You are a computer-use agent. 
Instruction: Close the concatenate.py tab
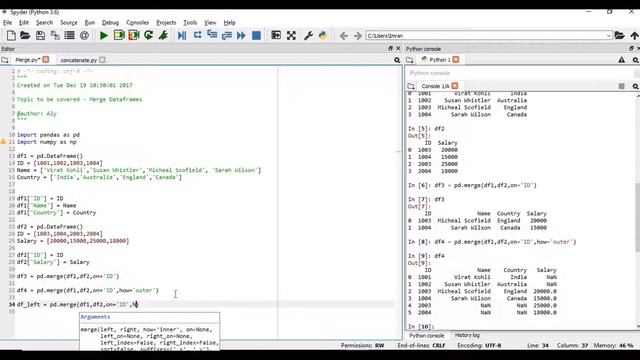[102, 60]
